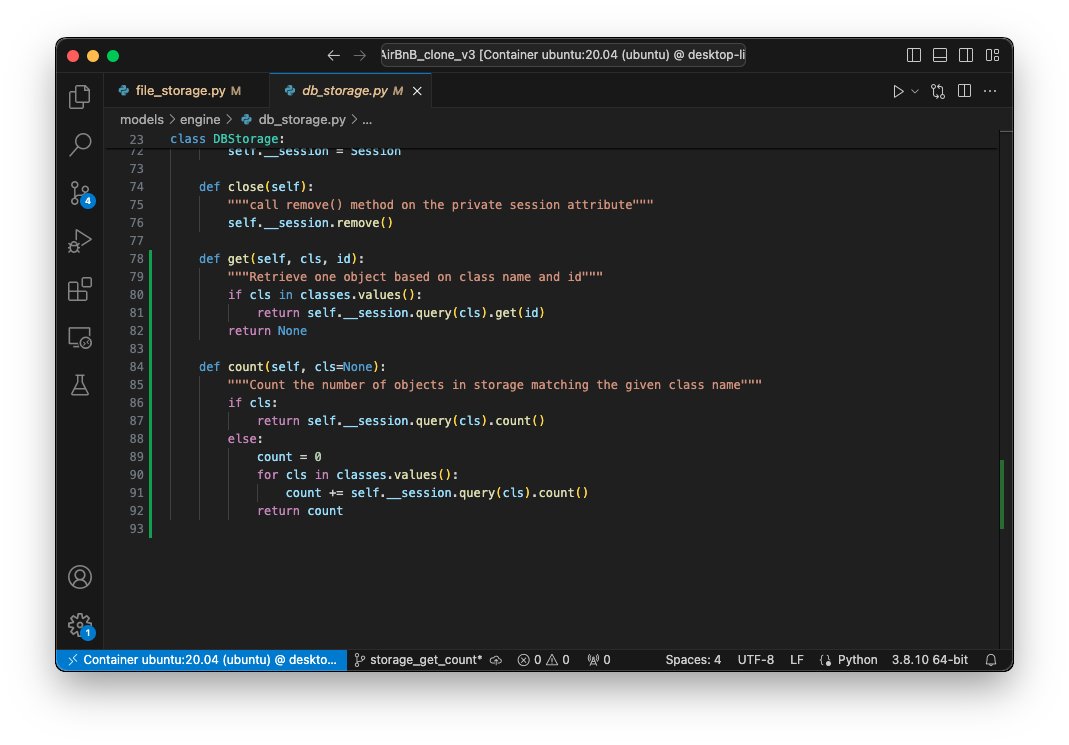Open the Accounts menu

click(80, 577)
